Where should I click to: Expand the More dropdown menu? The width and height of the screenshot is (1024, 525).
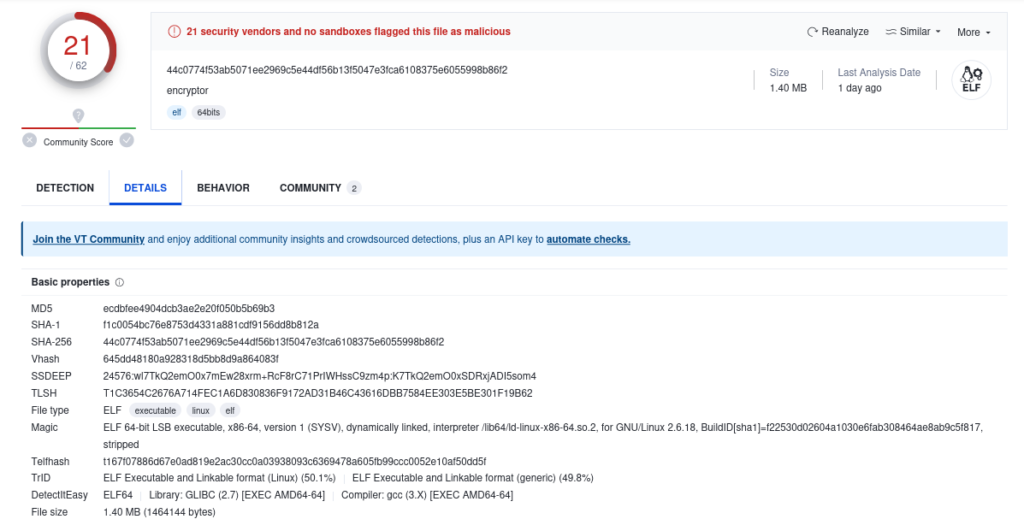pos(974,32)
